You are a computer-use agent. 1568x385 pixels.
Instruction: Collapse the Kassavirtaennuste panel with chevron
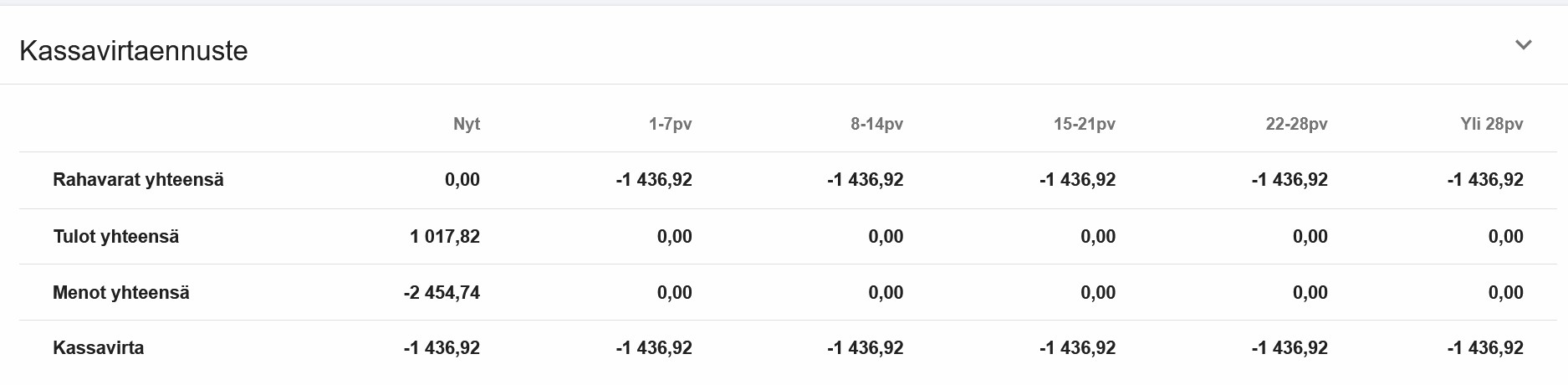(x=1524, y=45)
